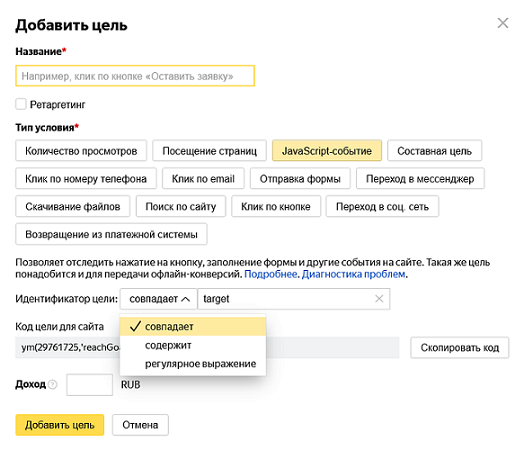Clear the target identifier field

379,299
